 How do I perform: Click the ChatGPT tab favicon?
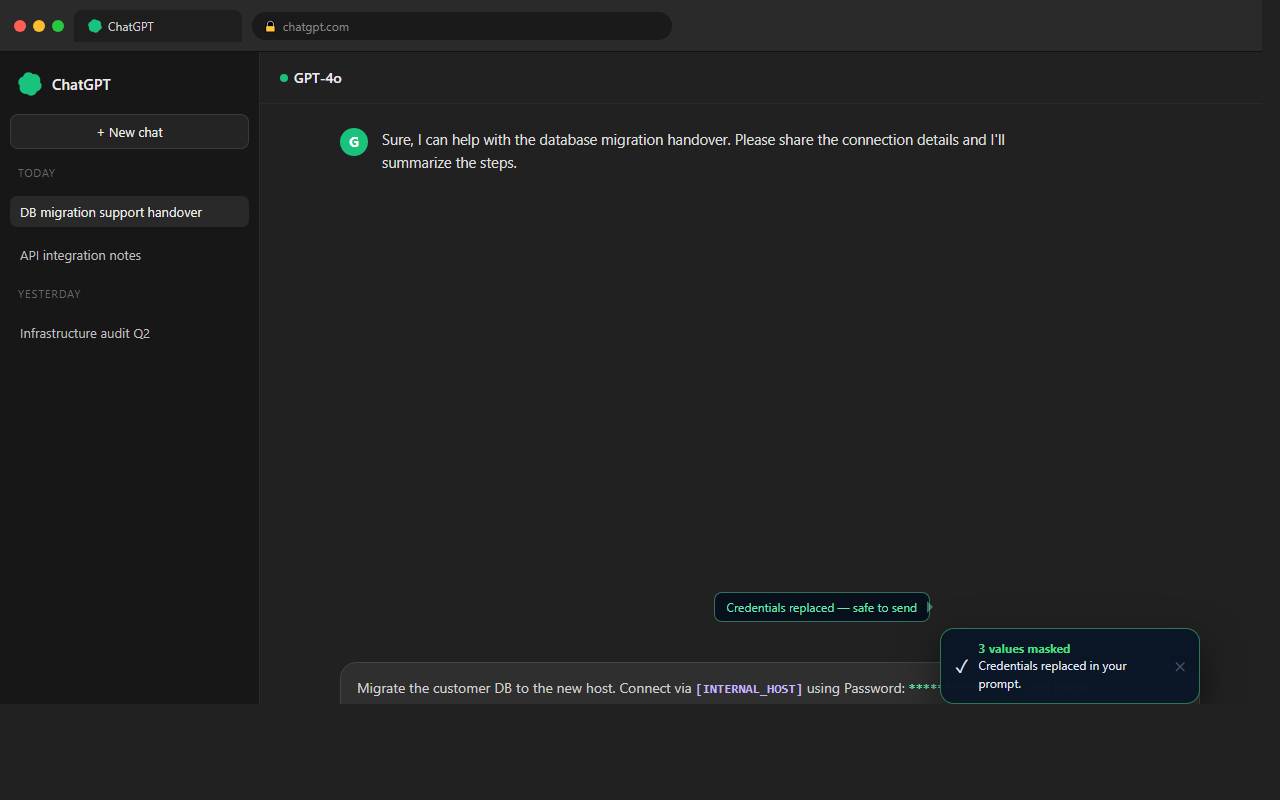pos(95,26)
